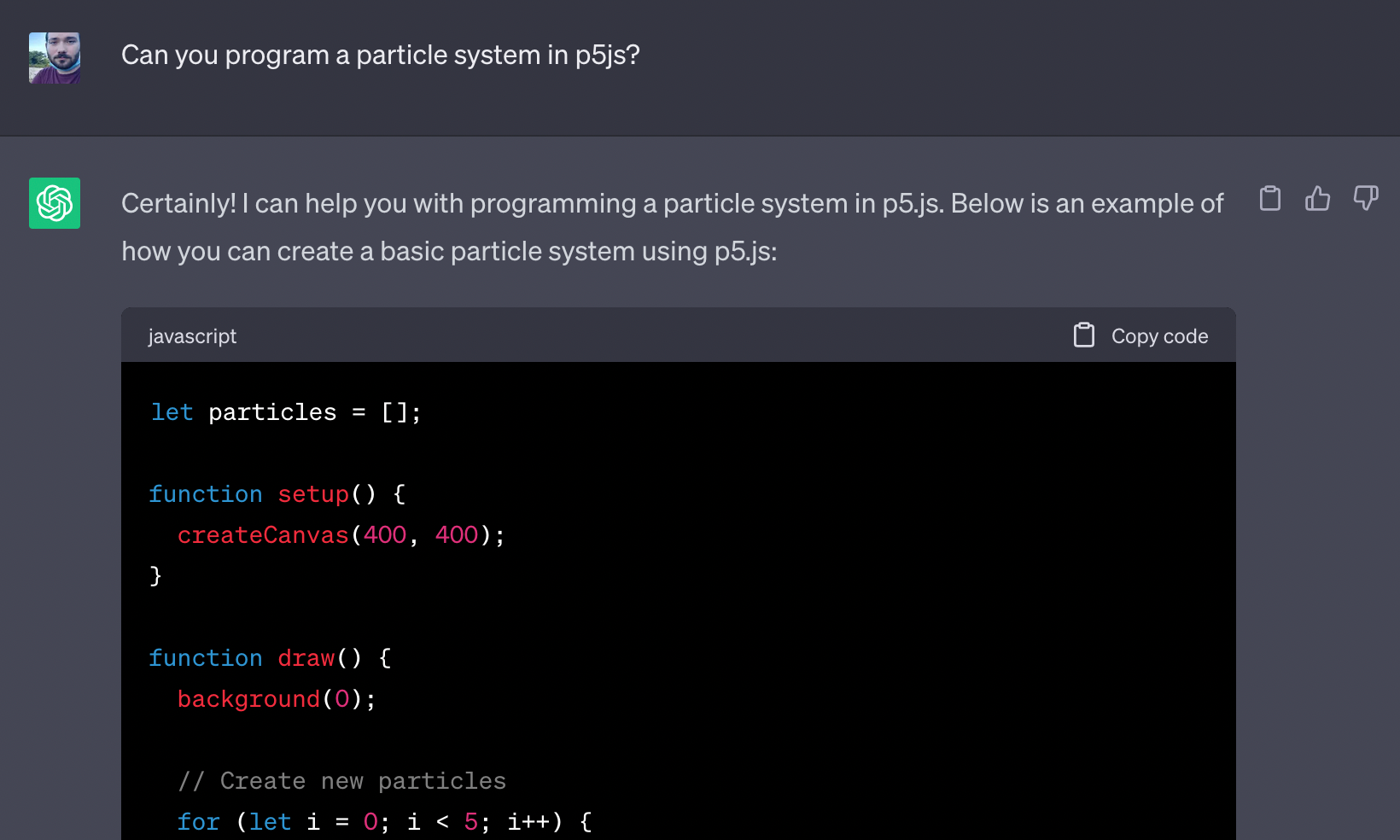Viewport: 1400px width, 840px height.
Task: Copy the assistant response to clipboard
Action: pyautogui.click(x=1270, y=199)
